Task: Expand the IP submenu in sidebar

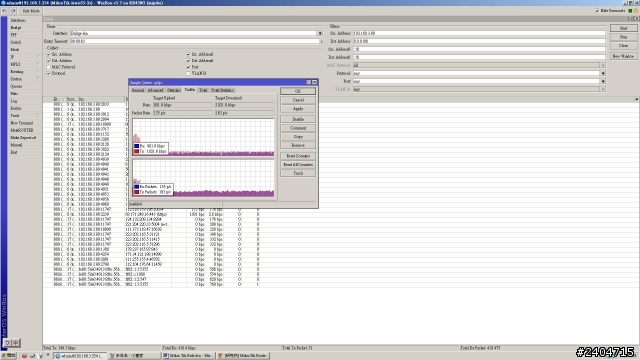Action: (x=24, y=57)
